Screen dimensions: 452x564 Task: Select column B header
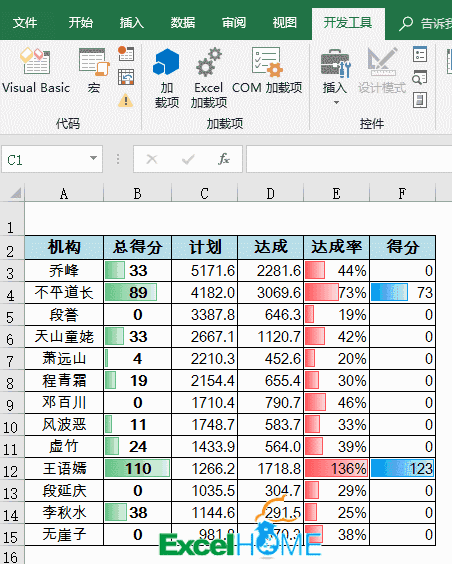[138, 194]
